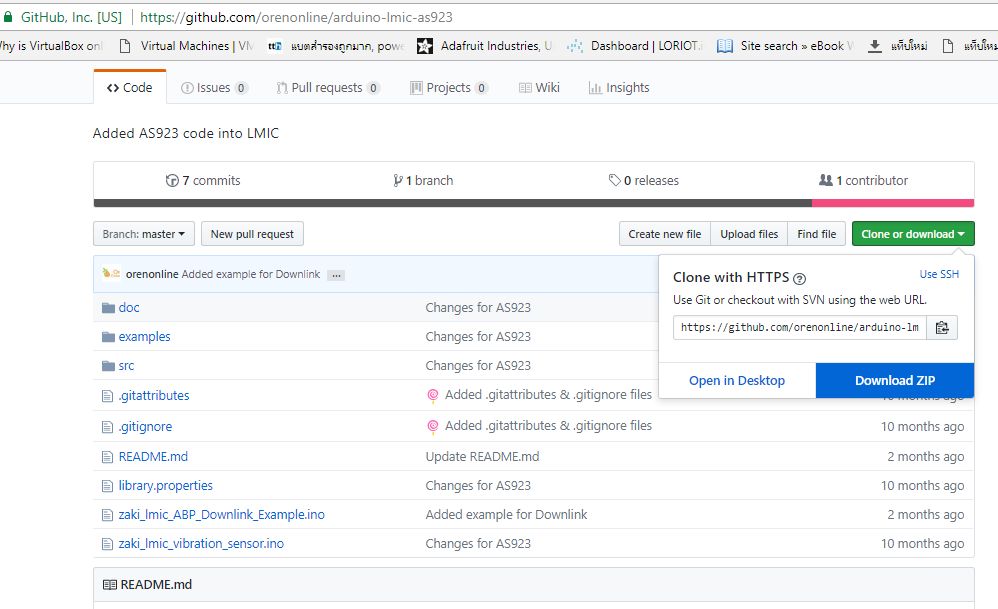
Task: Click the README.md file icon in list
Action: pyautogui.click(x=108, y=457)
